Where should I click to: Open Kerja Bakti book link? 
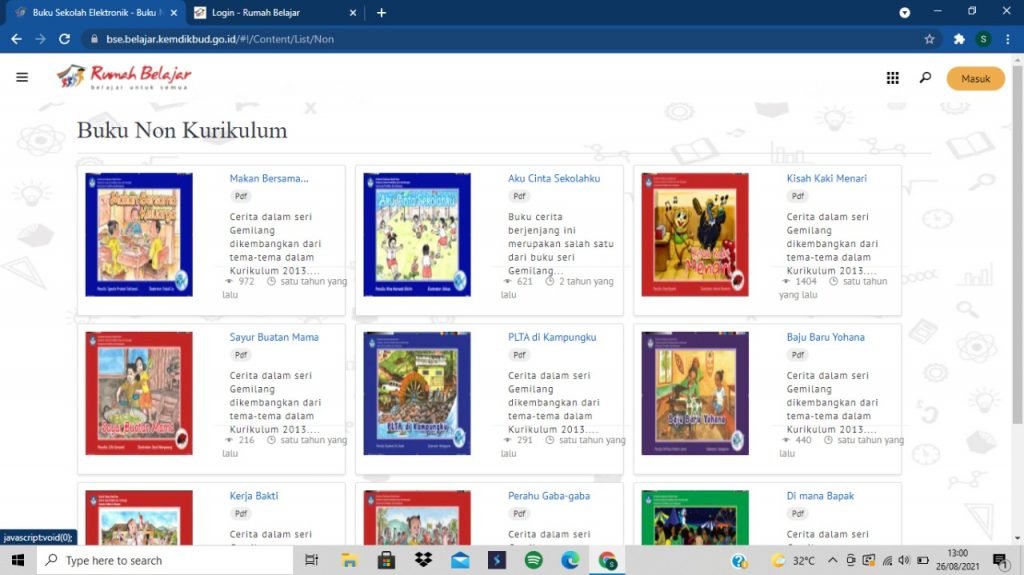pos(253,495)
